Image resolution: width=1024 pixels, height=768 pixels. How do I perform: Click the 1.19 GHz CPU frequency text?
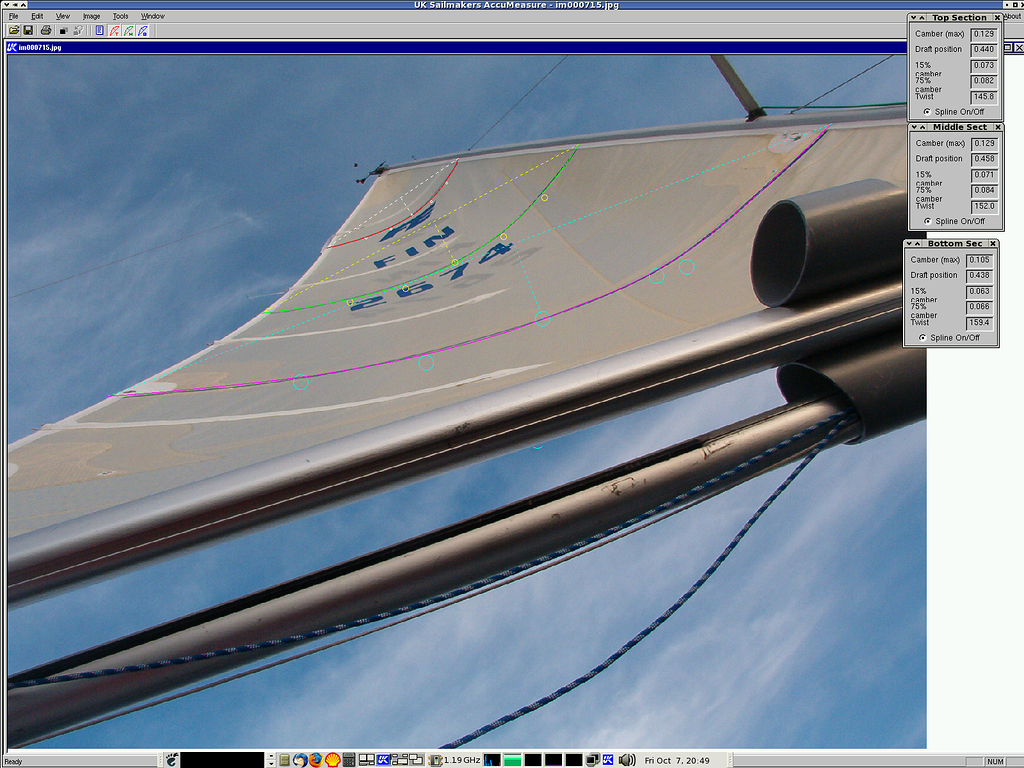[x=462, y=760]
